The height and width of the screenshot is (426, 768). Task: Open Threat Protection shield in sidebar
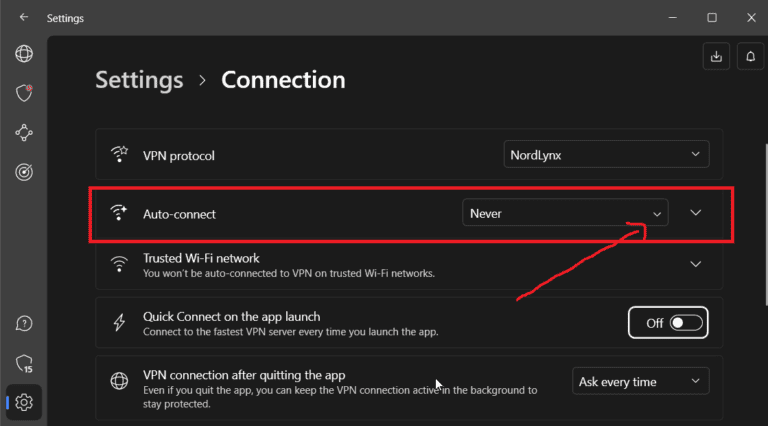(x=24, y=93)
